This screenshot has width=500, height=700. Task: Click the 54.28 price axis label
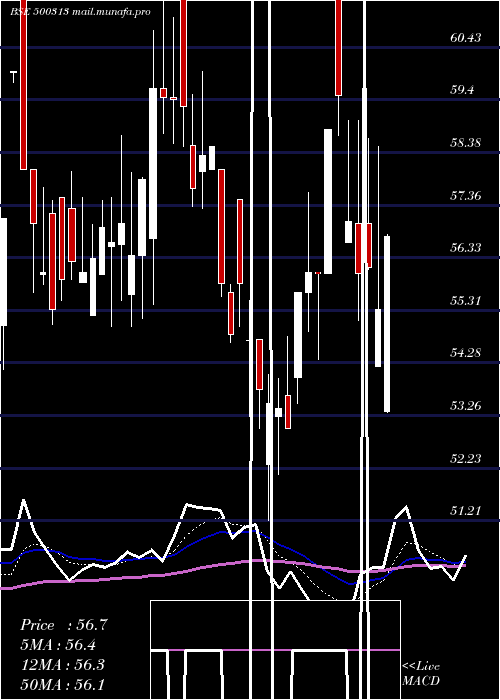[x=466, y=353]
